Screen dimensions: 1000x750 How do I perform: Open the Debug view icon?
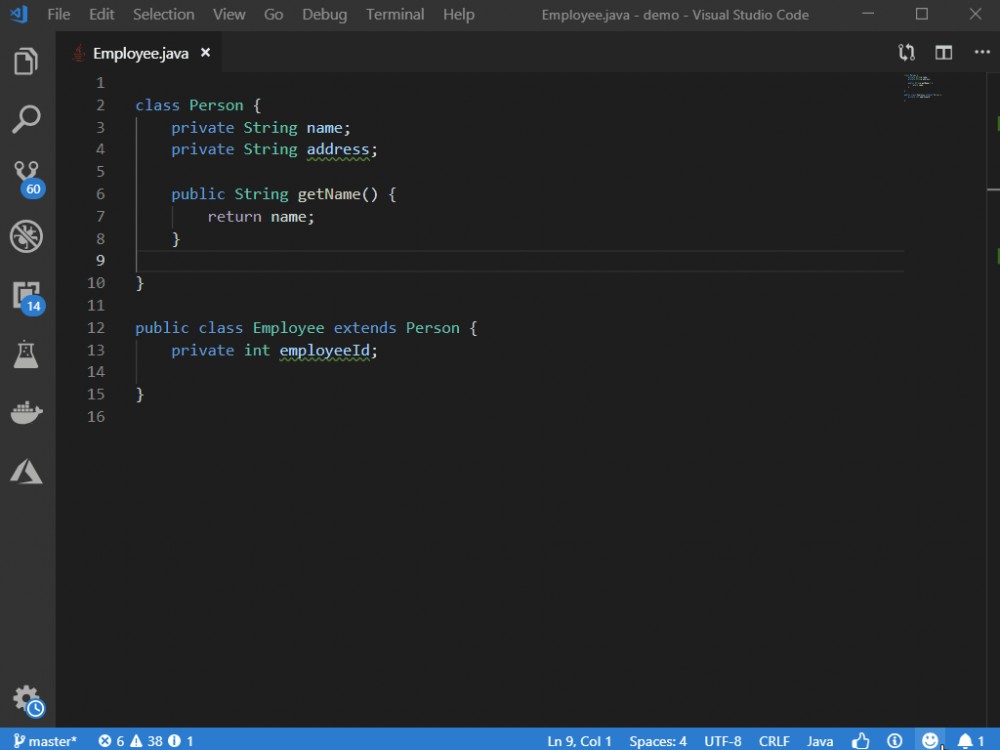26,236
